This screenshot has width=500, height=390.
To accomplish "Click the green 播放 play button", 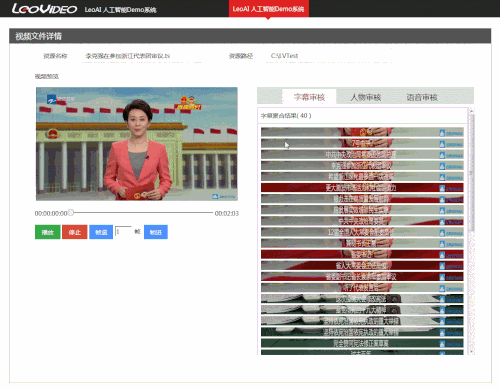I will pyautogui.click(x=48, y=232).
